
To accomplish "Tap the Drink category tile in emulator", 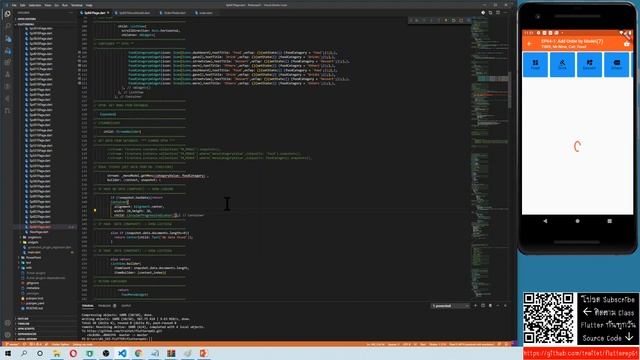I will point(562,64).
